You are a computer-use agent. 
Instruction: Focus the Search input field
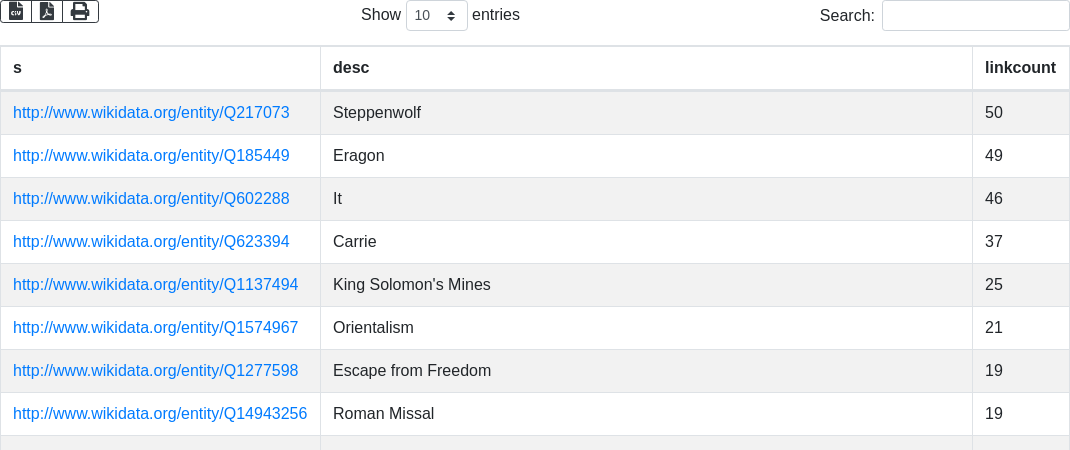[x=976, y=15]
